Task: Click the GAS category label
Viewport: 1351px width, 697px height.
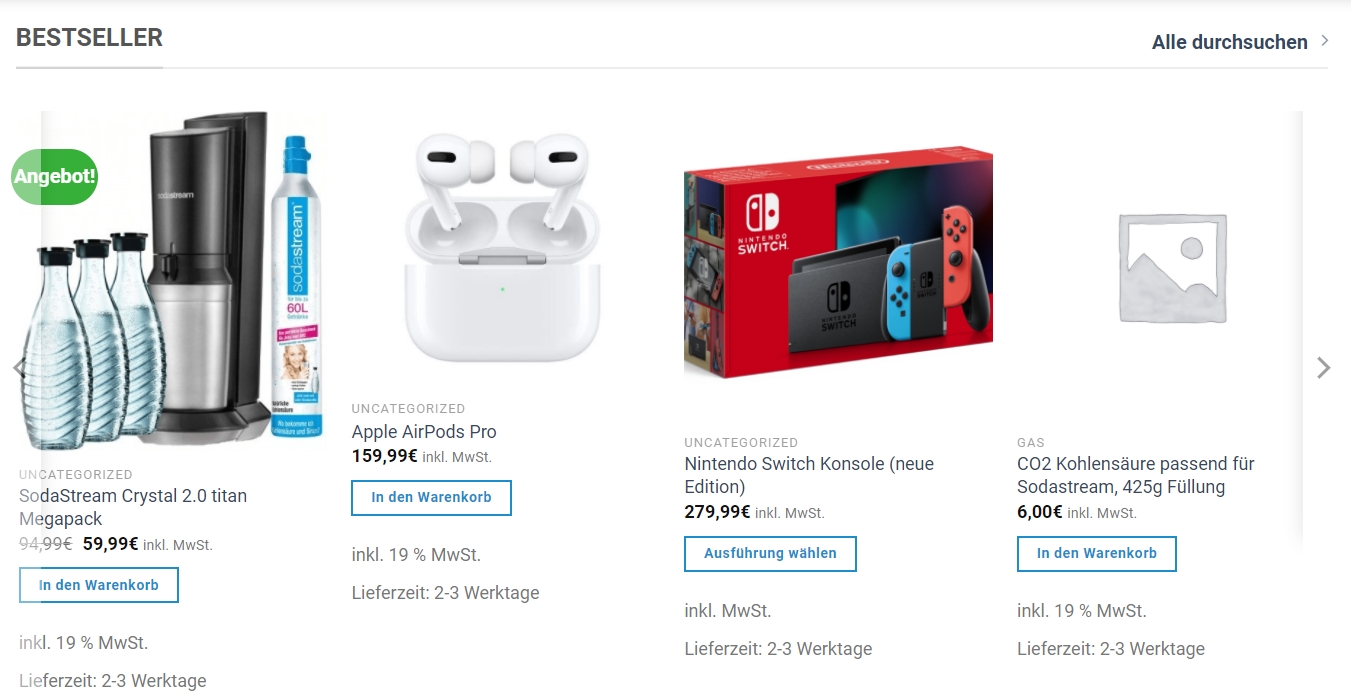Action: point(1031,442)
